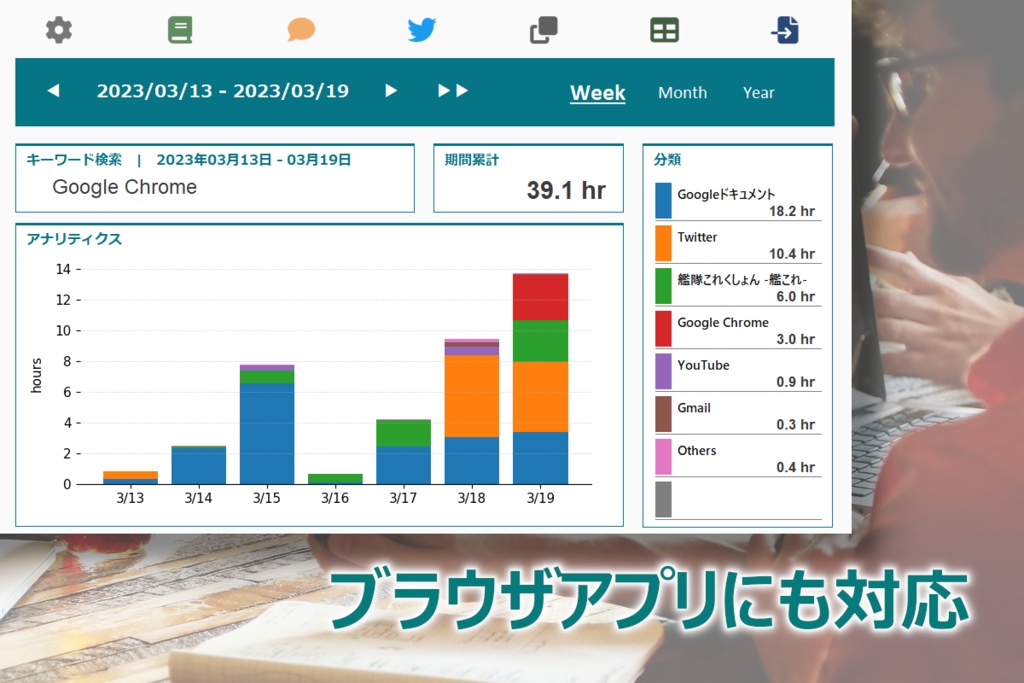
Task: Click the 0.9 hr value
Action: coord(795,382)
